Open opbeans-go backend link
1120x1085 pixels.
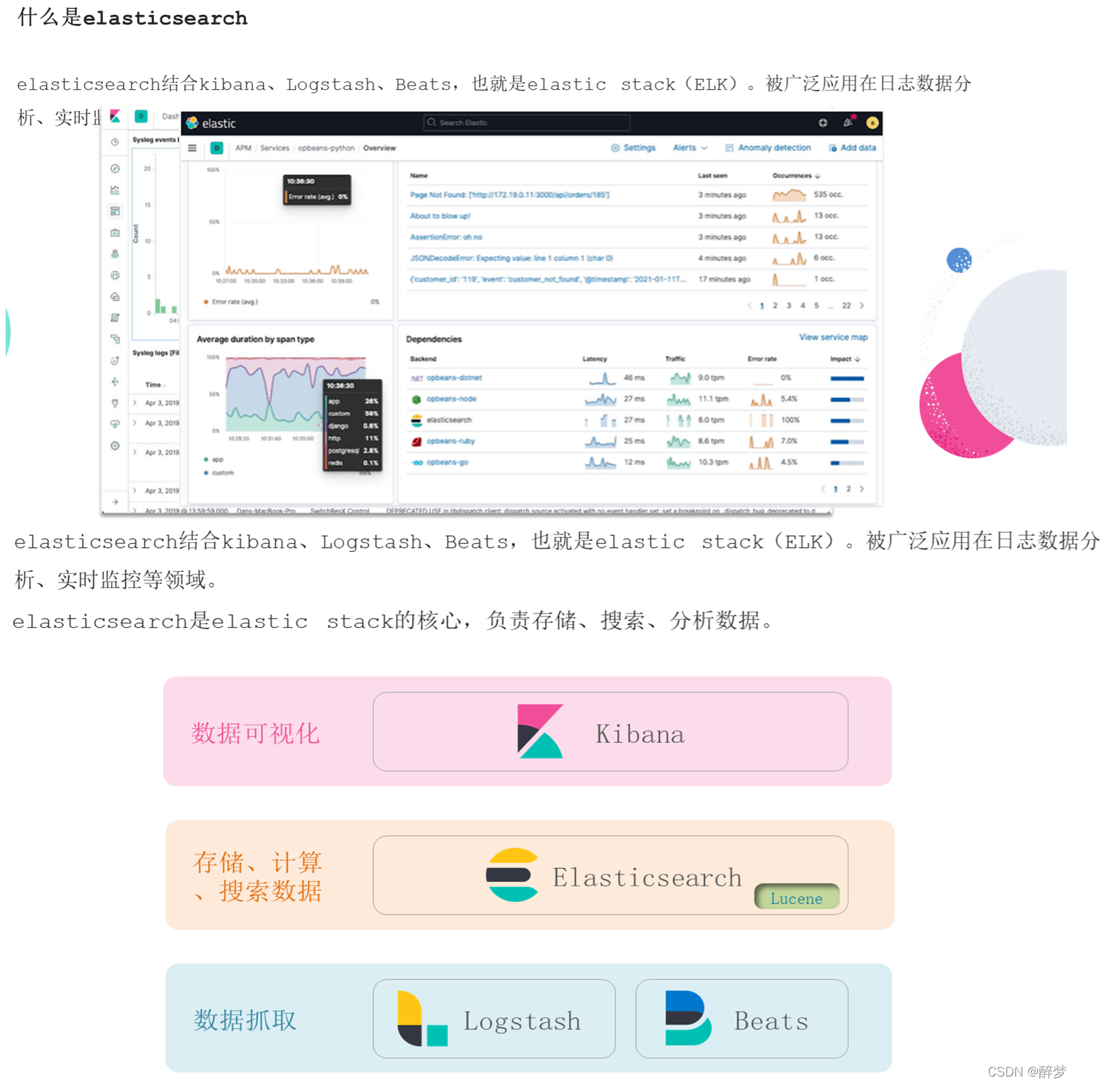tap(447, 463)
